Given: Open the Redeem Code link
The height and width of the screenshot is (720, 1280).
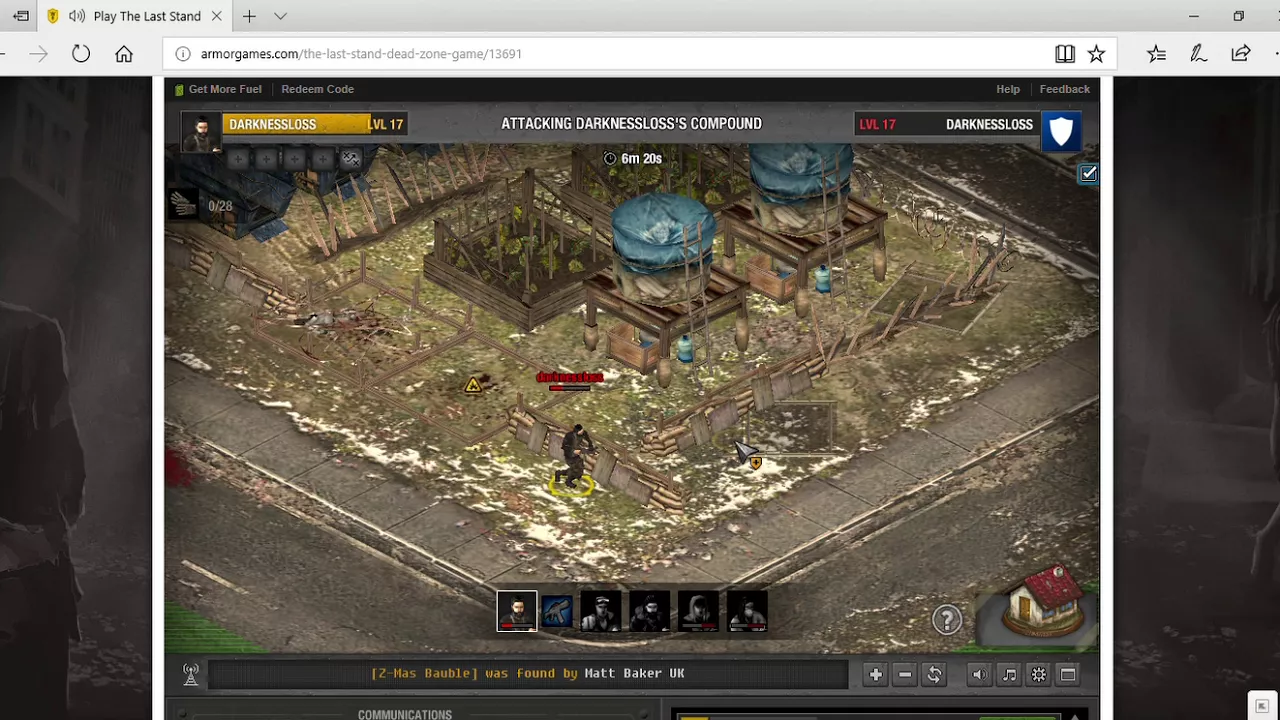Looking at the screenshot, I should 317,89.
